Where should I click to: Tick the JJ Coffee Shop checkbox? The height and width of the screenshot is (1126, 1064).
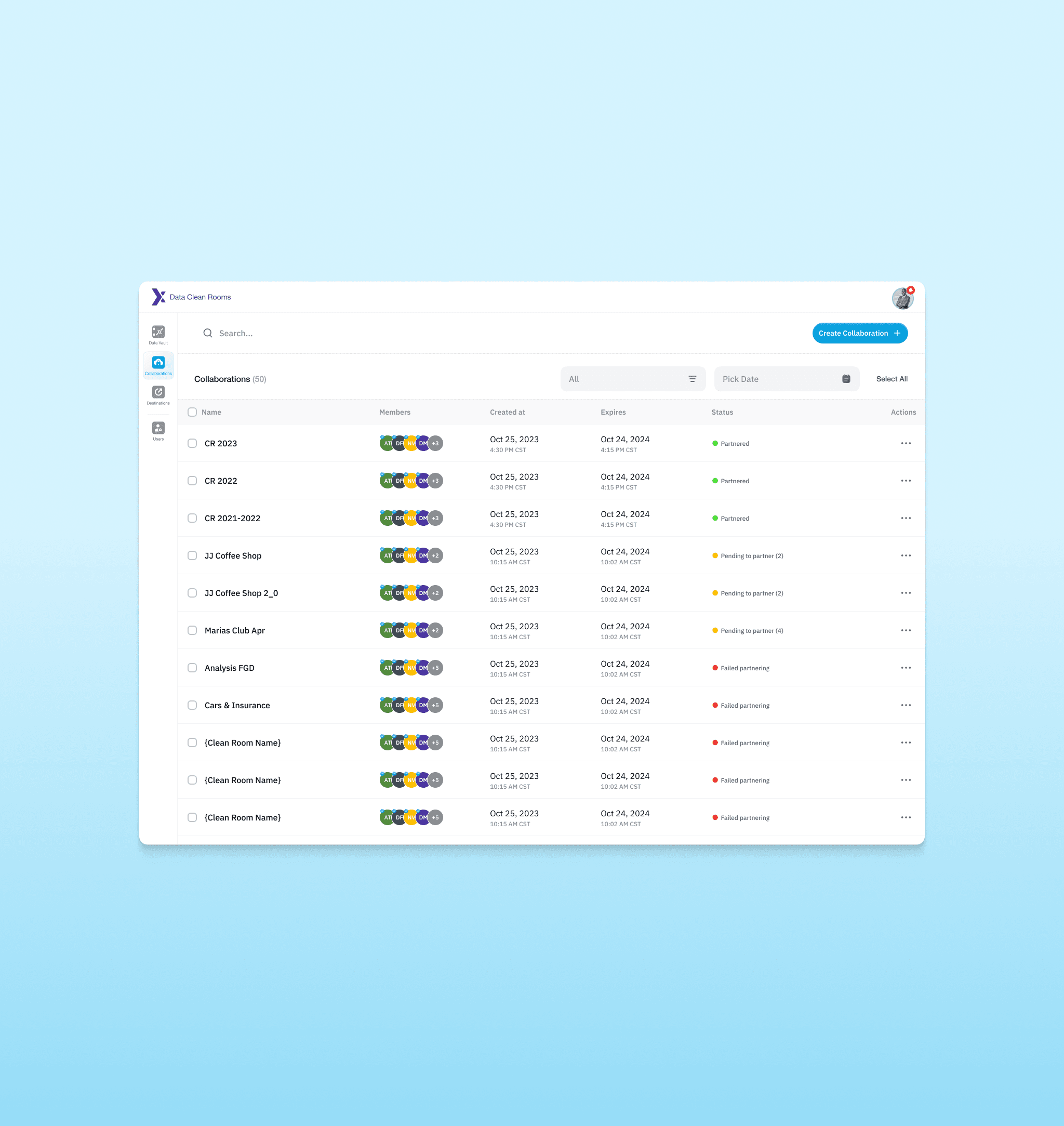tap(192, 555)
